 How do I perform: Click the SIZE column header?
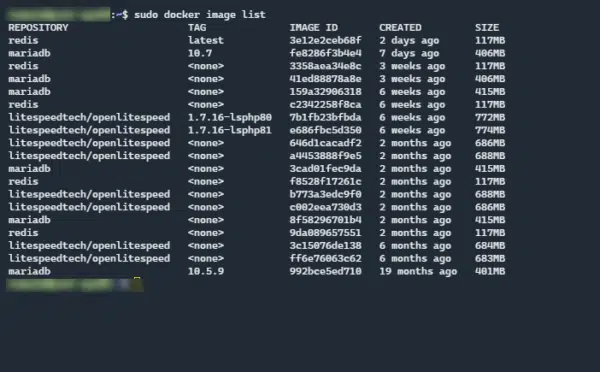pos(487,28)
